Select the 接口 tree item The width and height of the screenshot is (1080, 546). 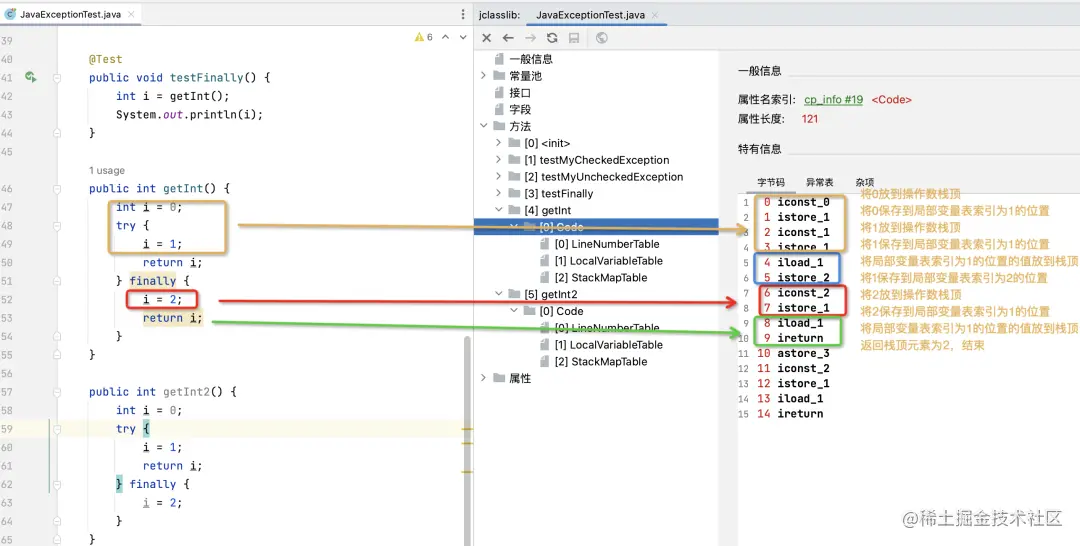click(520, 92)
